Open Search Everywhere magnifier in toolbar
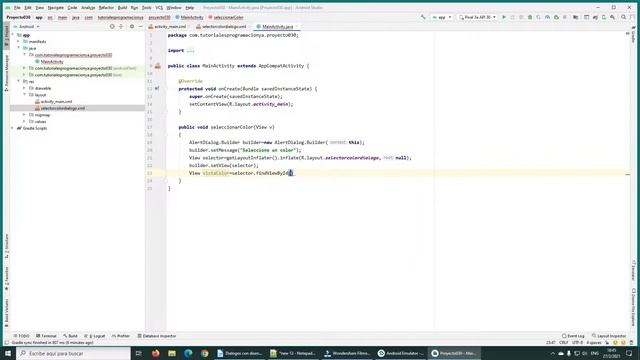Image resolution: width=640 pixels, height=360 pixels. point(623,17)
